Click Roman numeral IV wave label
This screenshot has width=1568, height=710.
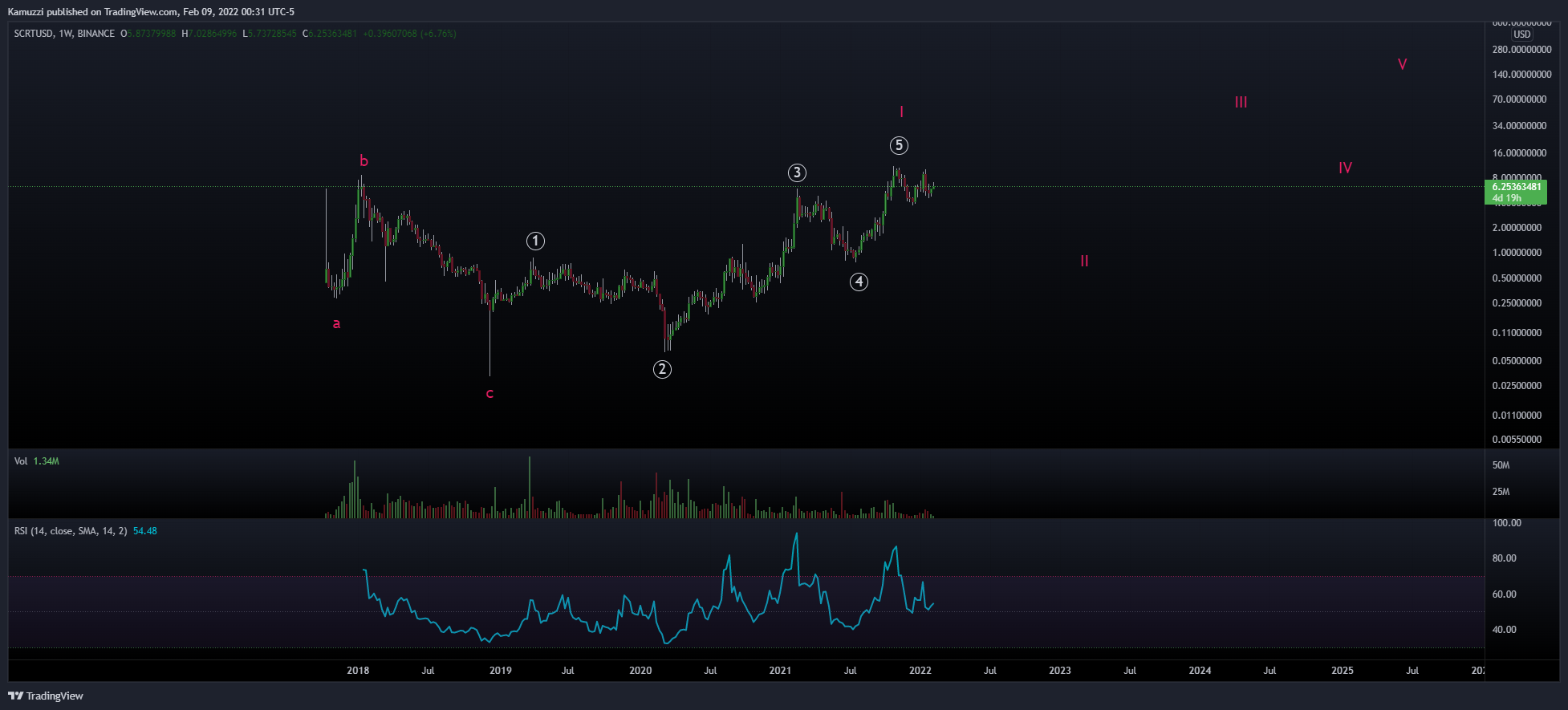1345,168
